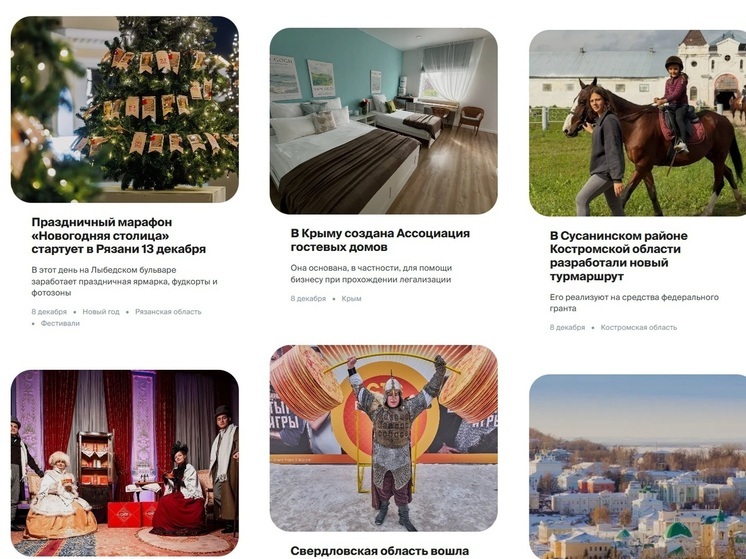
Task: Select the 'Костромская область' tag
Action: click(638, 327)
